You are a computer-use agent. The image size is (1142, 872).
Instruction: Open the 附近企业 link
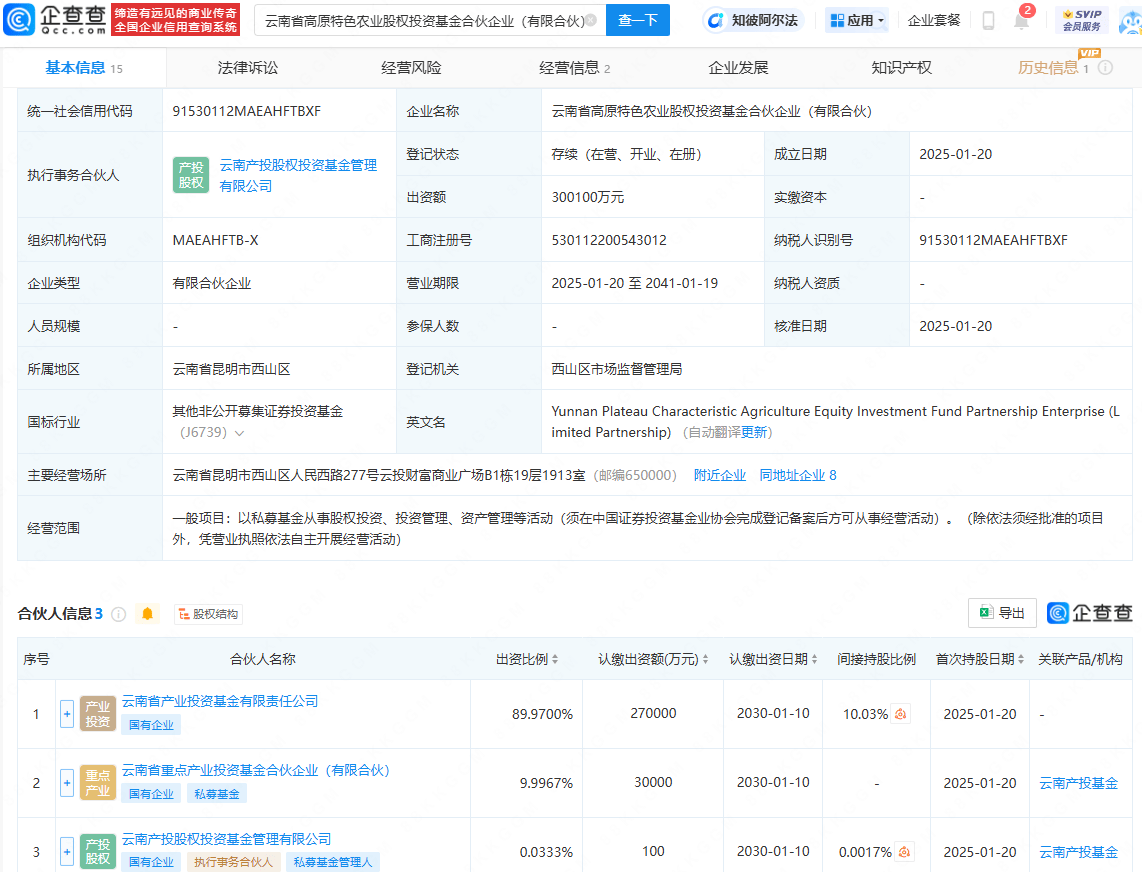720,475
